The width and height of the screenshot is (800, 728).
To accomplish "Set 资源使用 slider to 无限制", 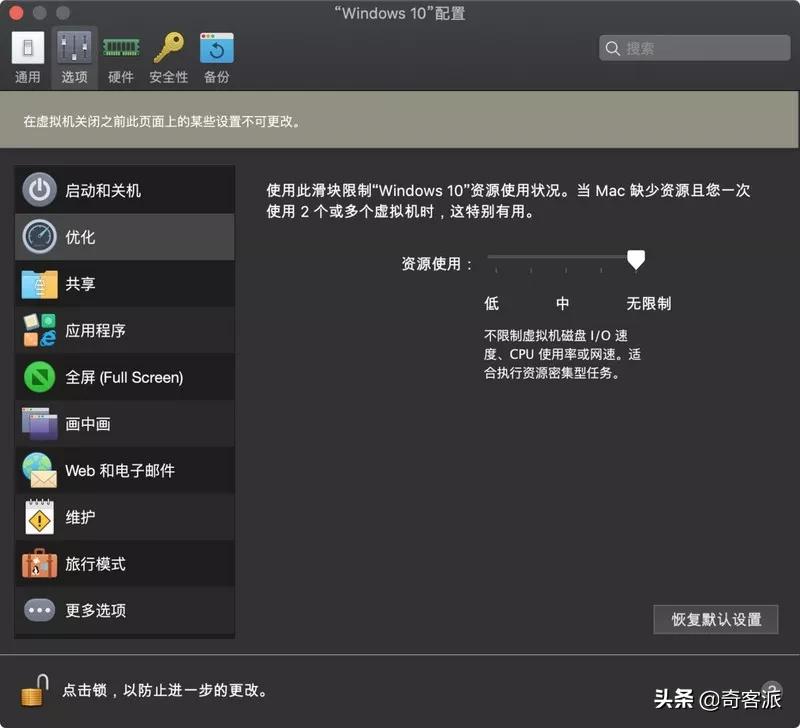I will [634, 258].
